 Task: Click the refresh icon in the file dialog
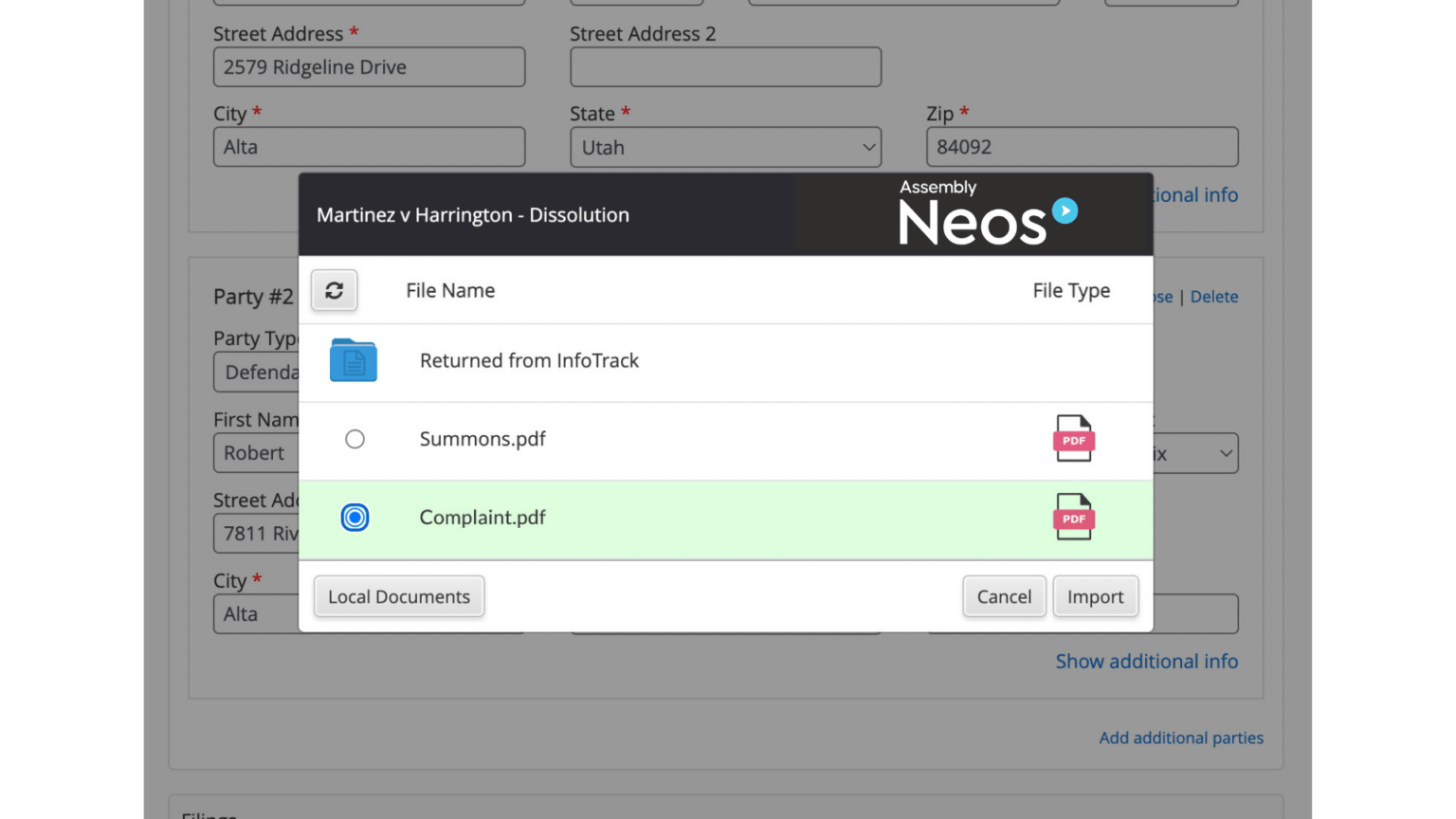click(334, 290)
